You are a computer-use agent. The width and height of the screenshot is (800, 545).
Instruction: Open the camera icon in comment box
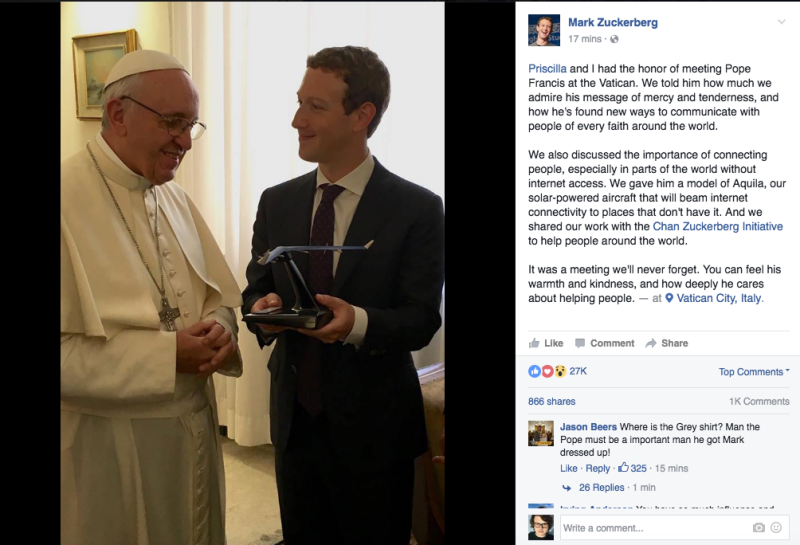pos(759,528)
